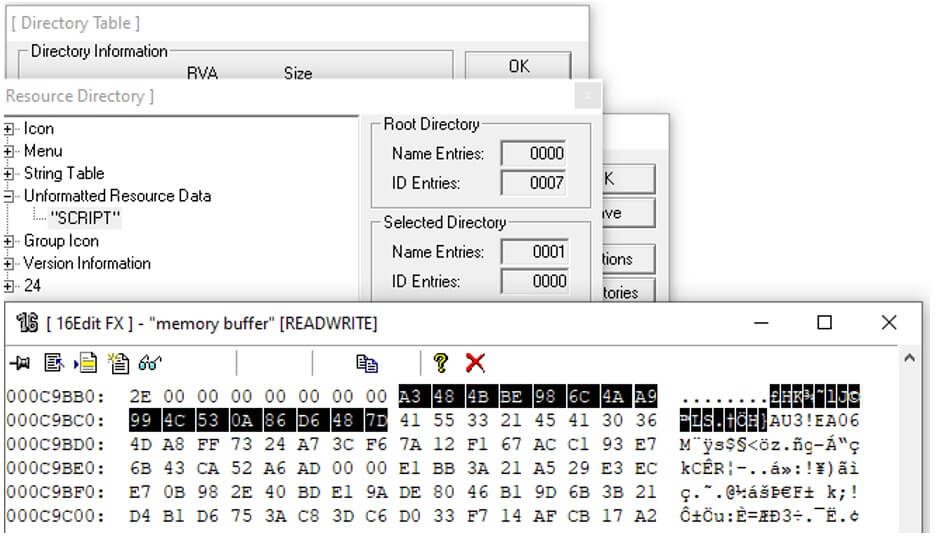This screenshot has width=935, height=537.
Task: Click hex byte D4 in row 000C9C00
Action: 141,516
